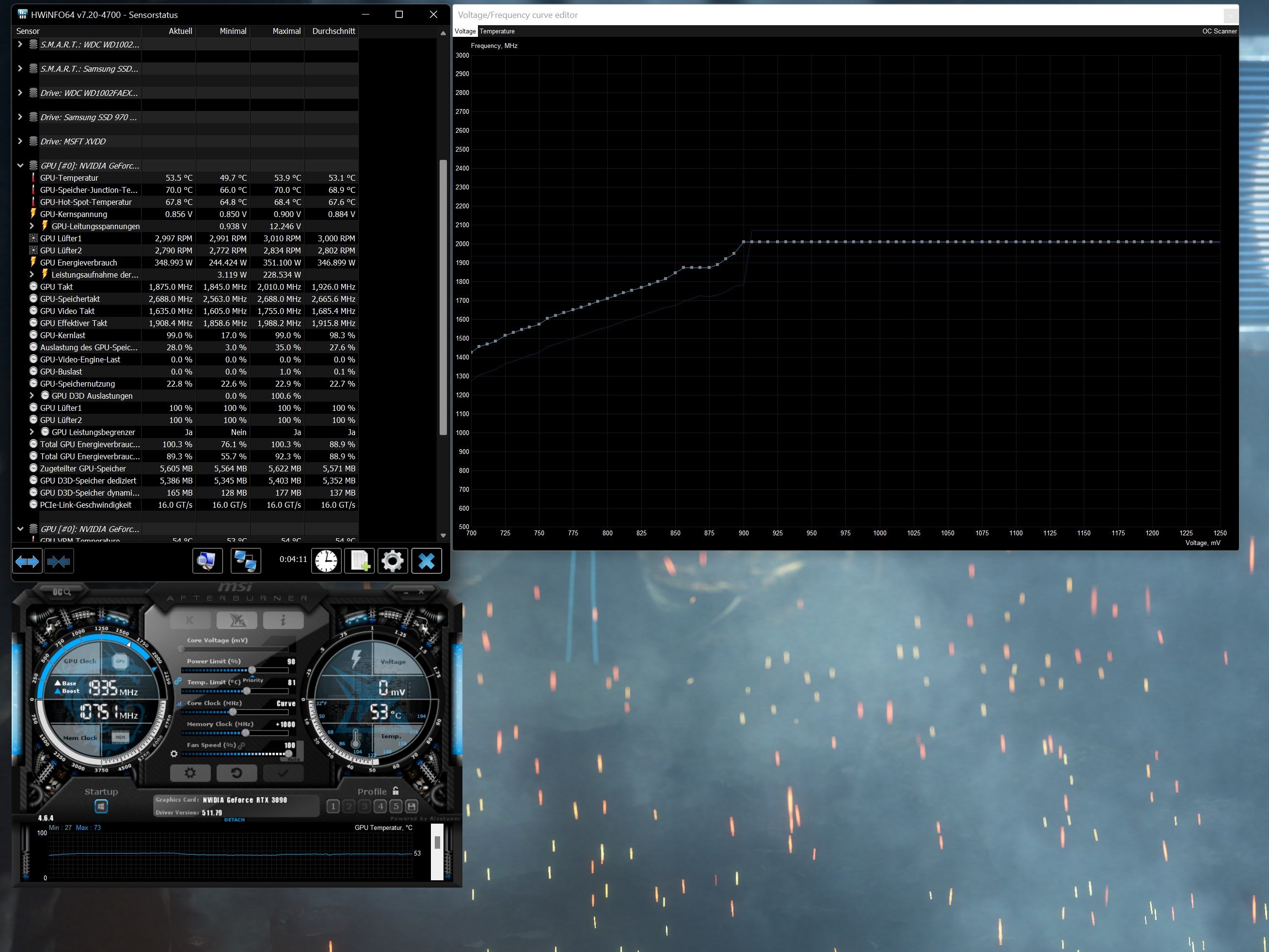This screenshot has height=952, width=1269.
Task: Switch to Temperature tab in curve editor
Action: click(x=497, y=31)
